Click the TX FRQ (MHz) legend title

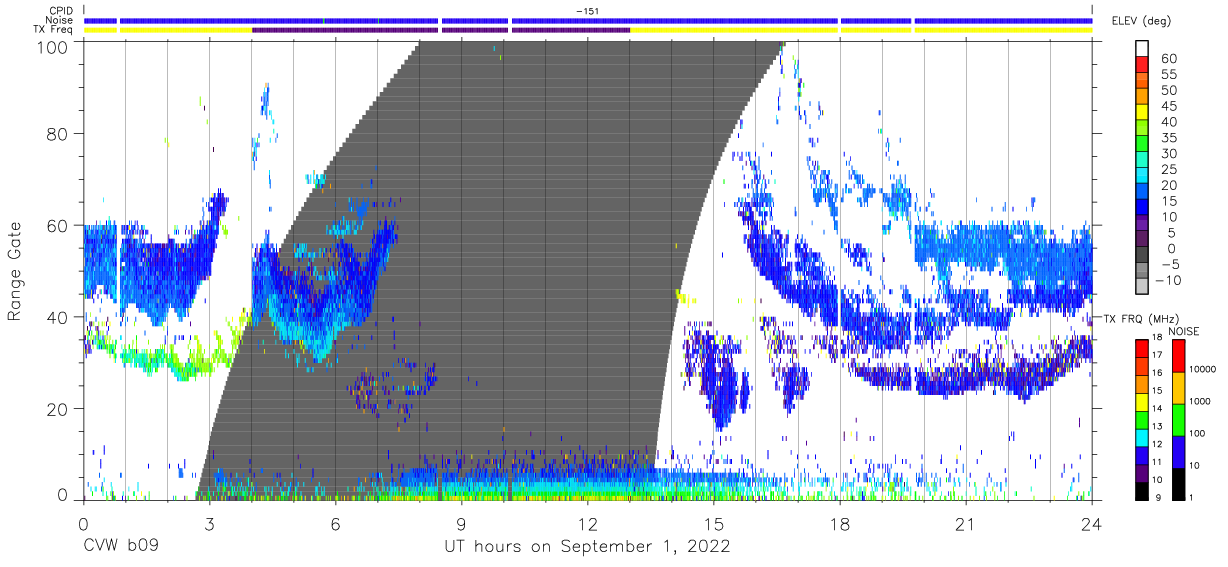(x=1140, y=319)
